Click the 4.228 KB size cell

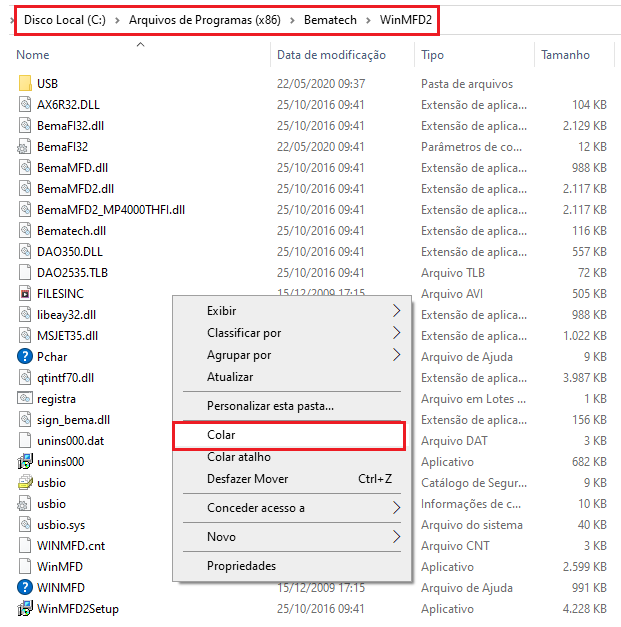[585, 609]
